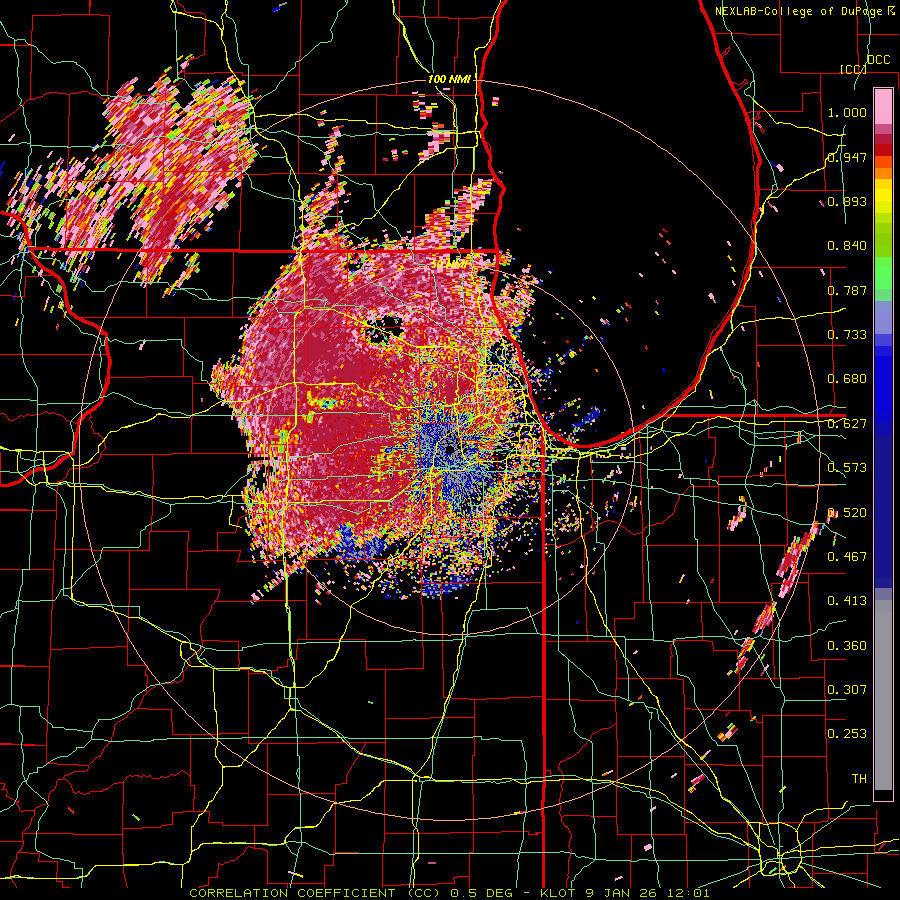Click the KLOT station identifier text
The width and height of the screenshot is (900, 900).
coord(559,893)
